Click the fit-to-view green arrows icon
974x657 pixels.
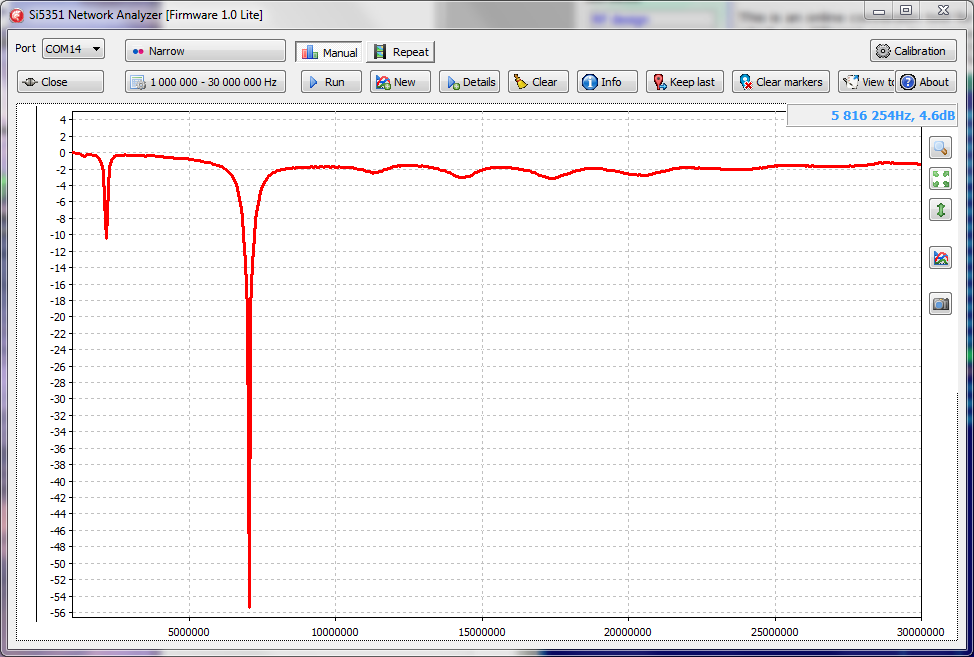click(x=940, y=179)
